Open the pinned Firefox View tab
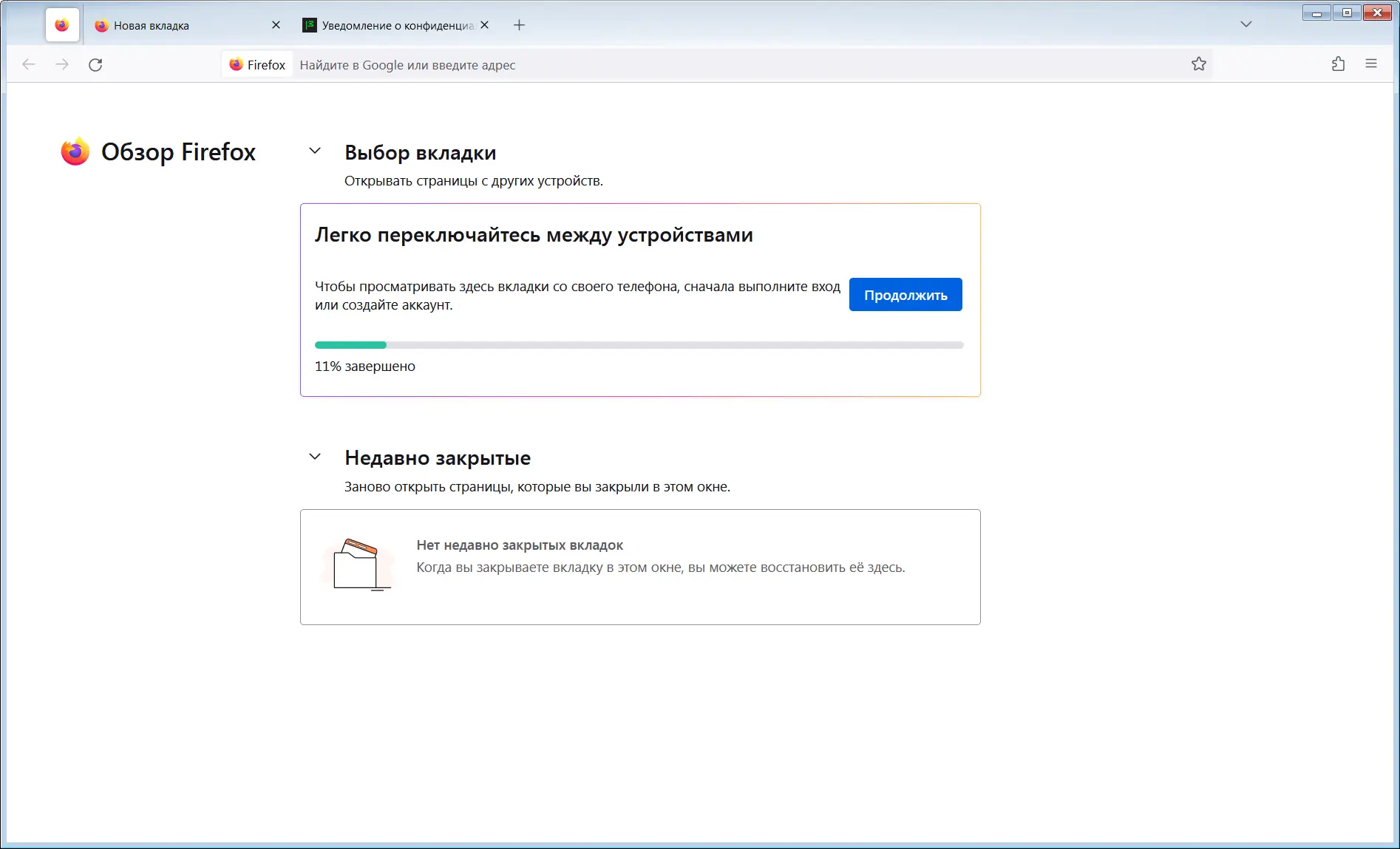 pos(62,25)
